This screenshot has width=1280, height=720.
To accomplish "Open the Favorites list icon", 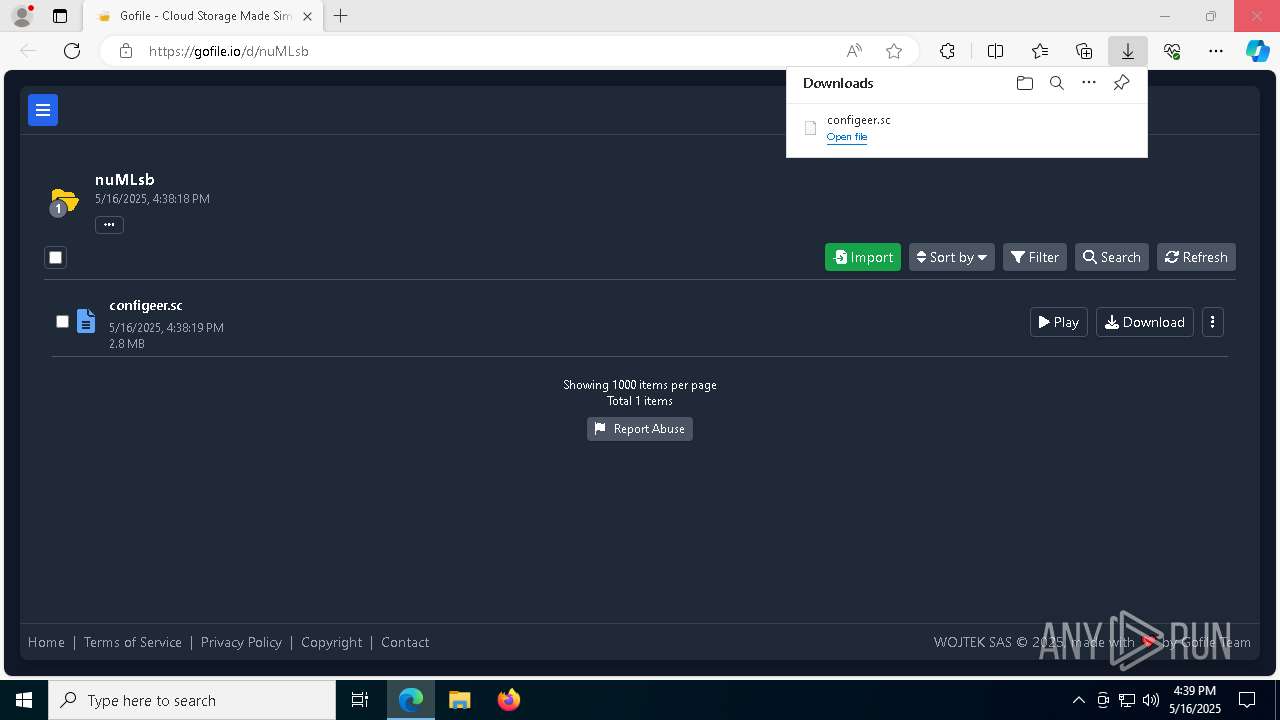I will point(1040,51).
